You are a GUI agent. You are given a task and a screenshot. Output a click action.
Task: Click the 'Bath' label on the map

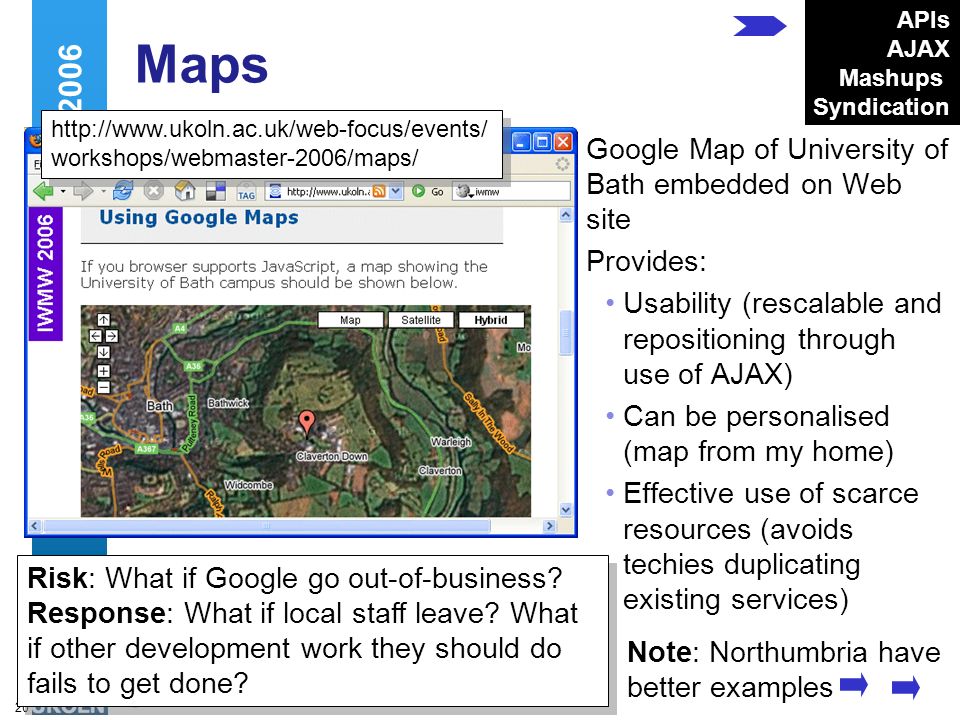[160, 406]
